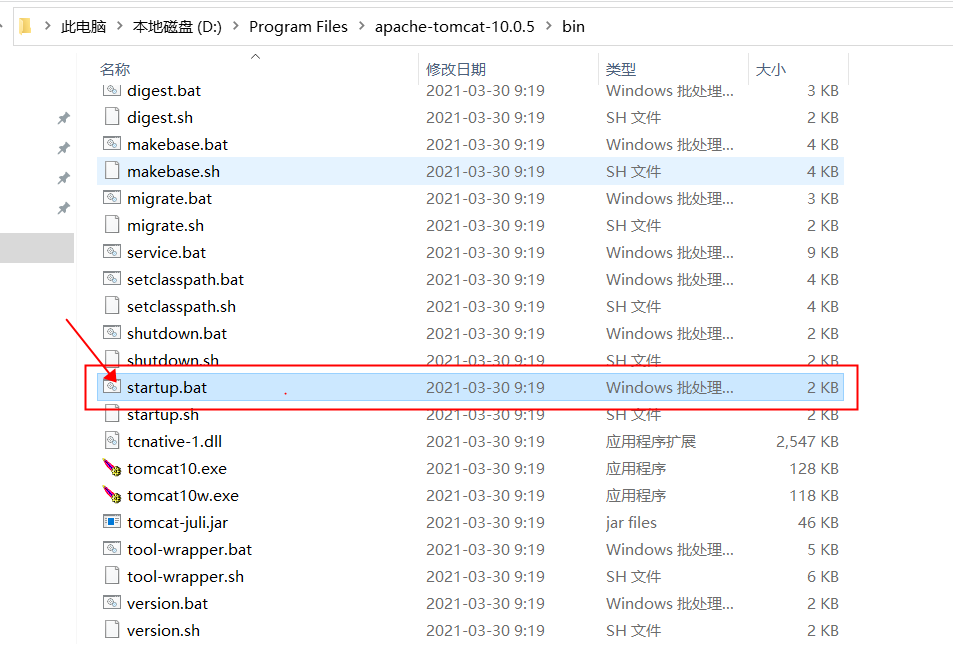
Task: Click the service.bat batch file icon
Action: tap(112, 252)
